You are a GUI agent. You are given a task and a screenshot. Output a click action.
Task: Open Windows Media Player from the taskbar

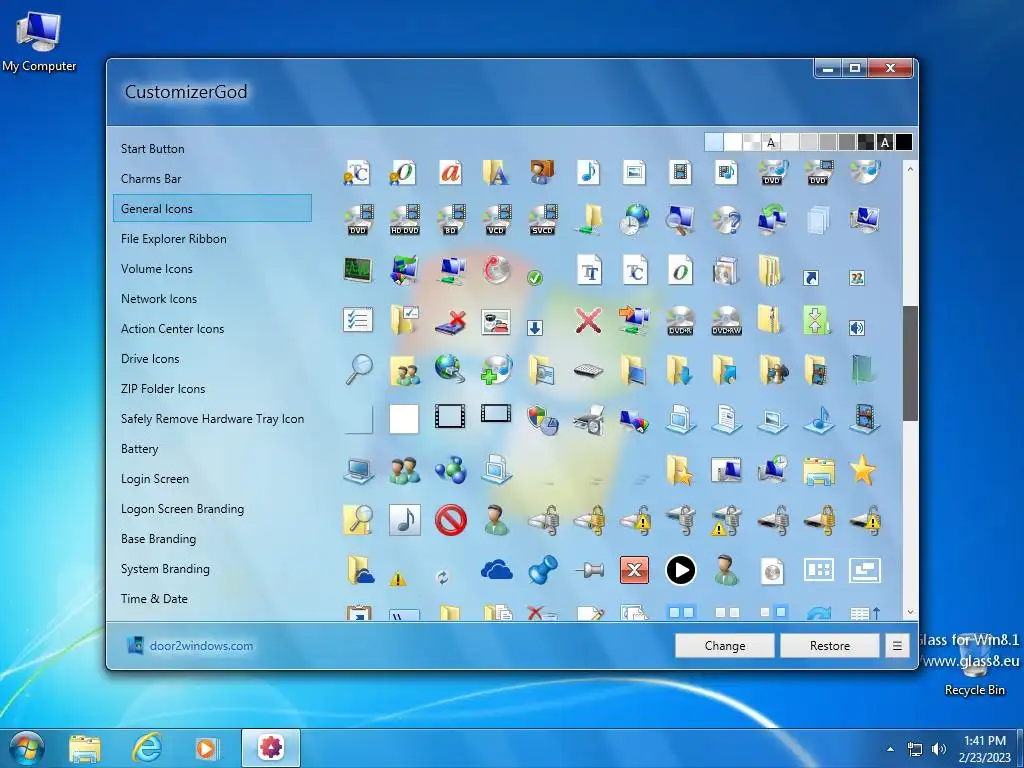206,748
